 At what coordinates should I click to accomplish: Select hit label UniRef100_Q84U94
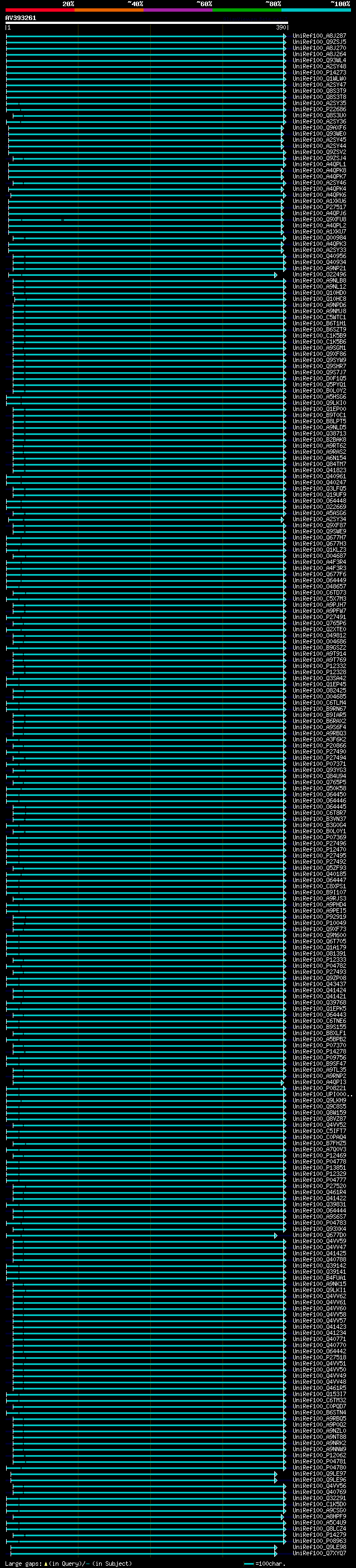tap(319, 776)
